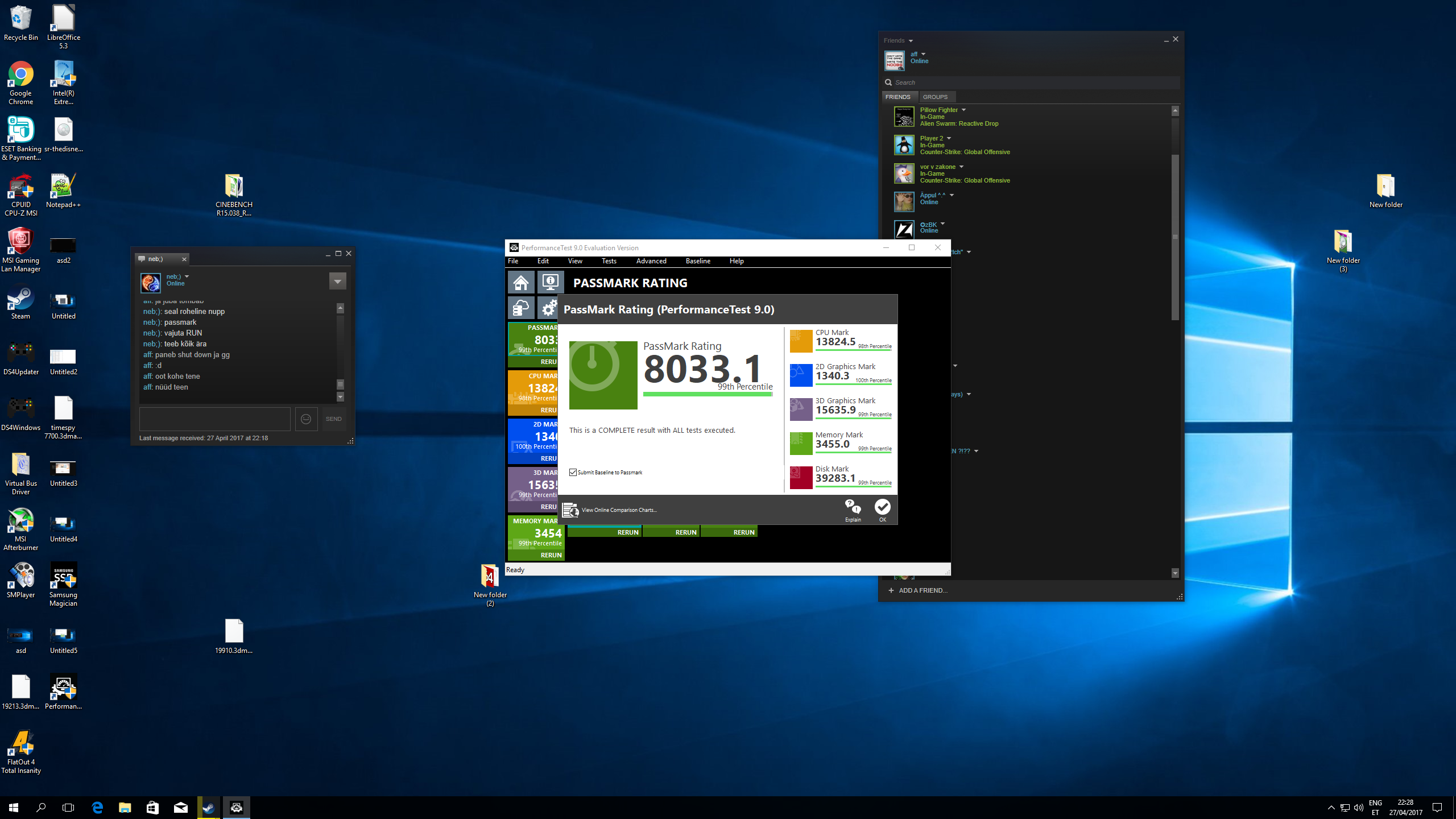This screenshot has height=819, width=1456.
Task: Click the chat message scrollbar handle
Action: click(340, 384)
